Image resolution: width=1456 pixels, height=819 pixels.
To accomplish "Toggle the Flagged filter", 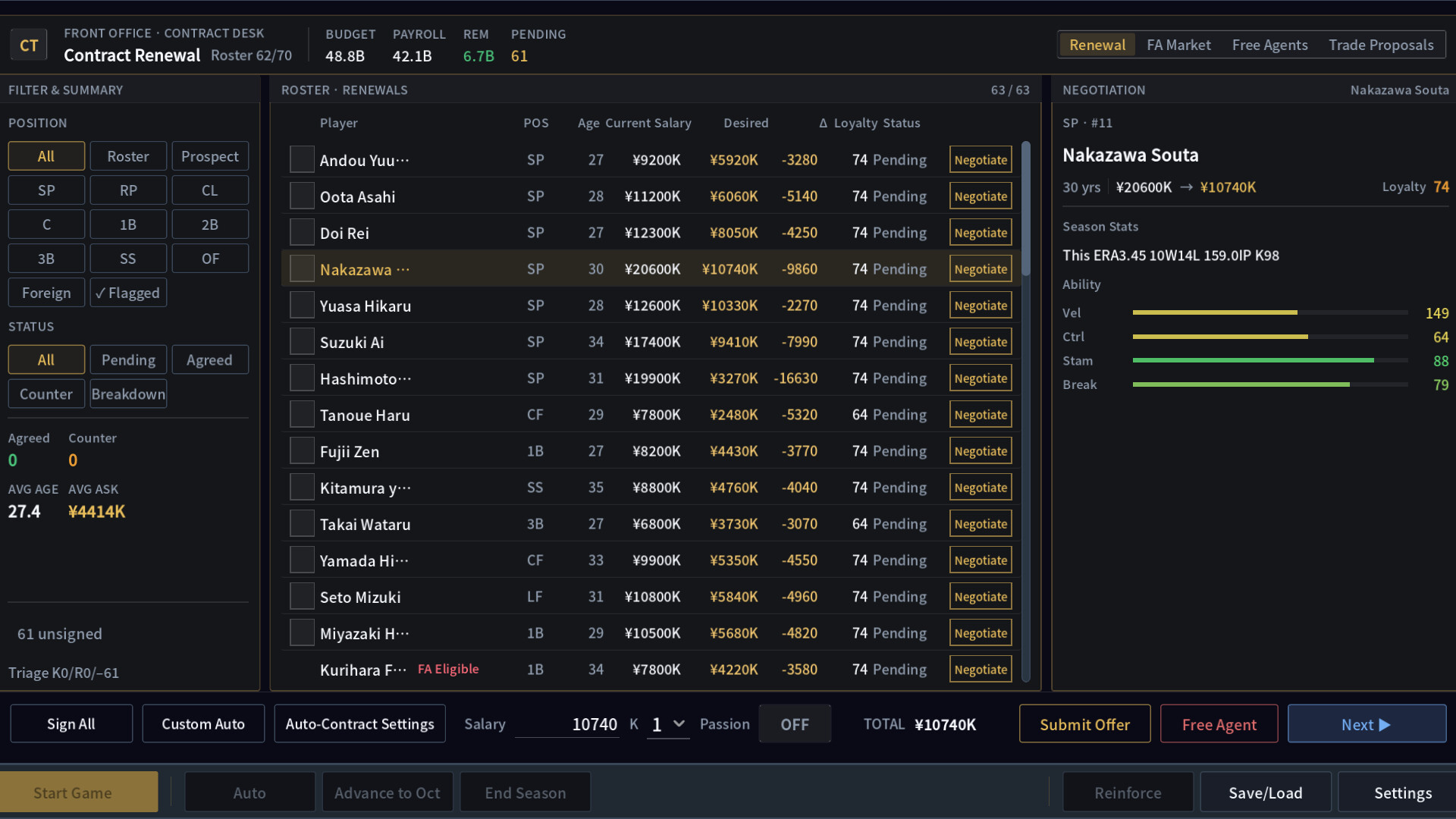I will [128, 293].
